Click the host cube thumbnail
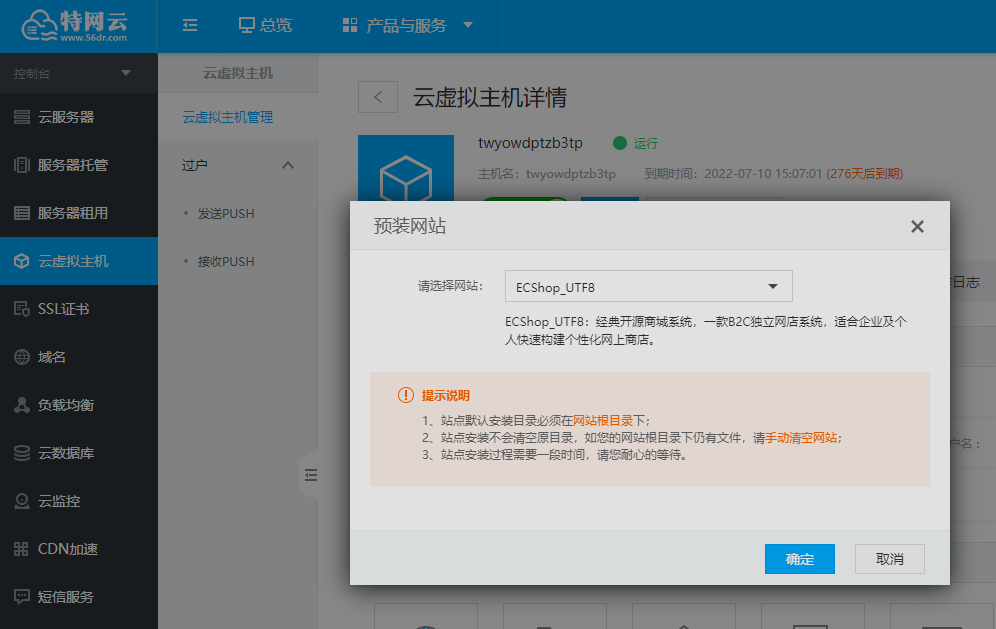 [x=406, y=169]
